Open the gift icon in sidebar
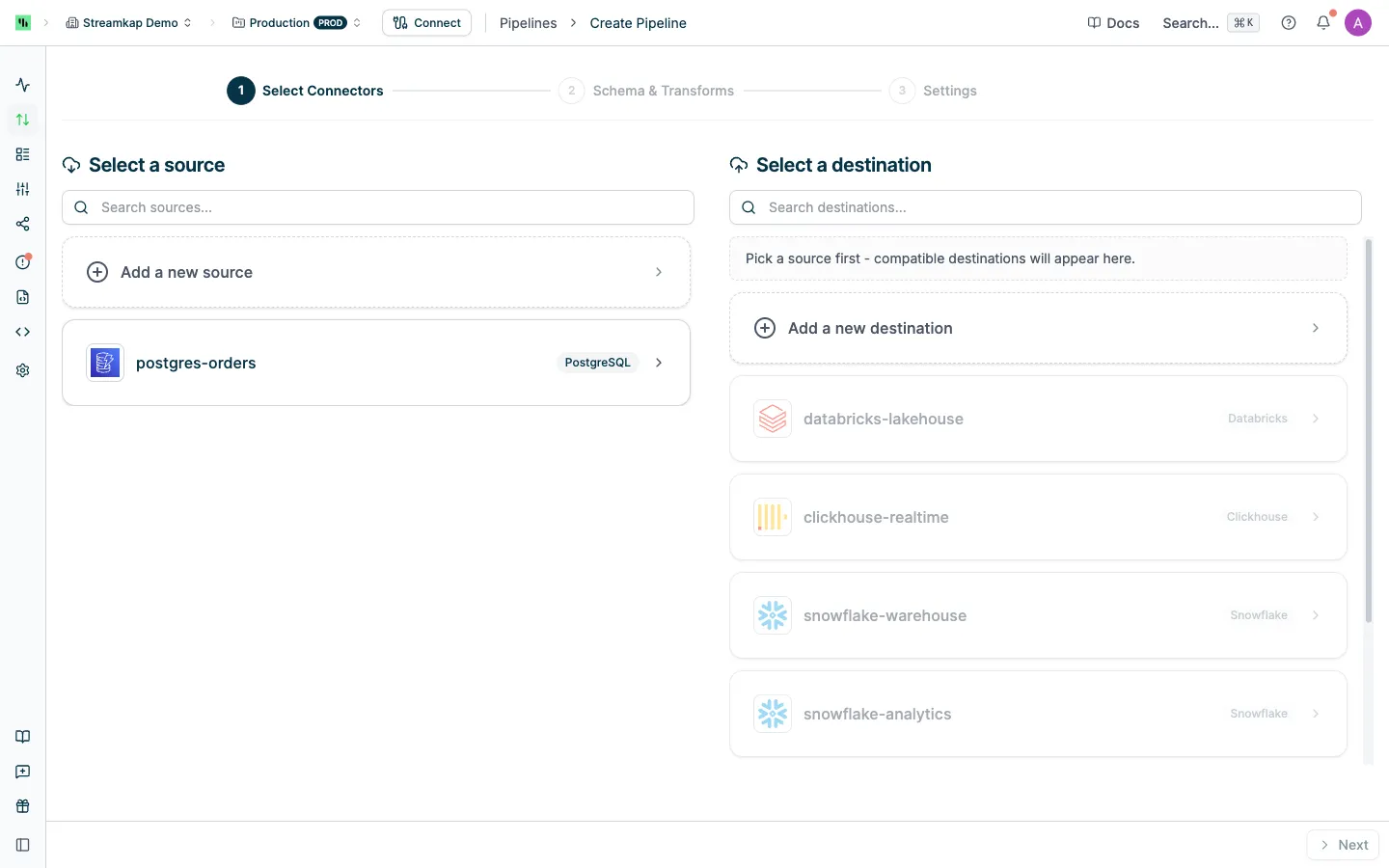Viewport: 1389px width, 868px height. 23,806
